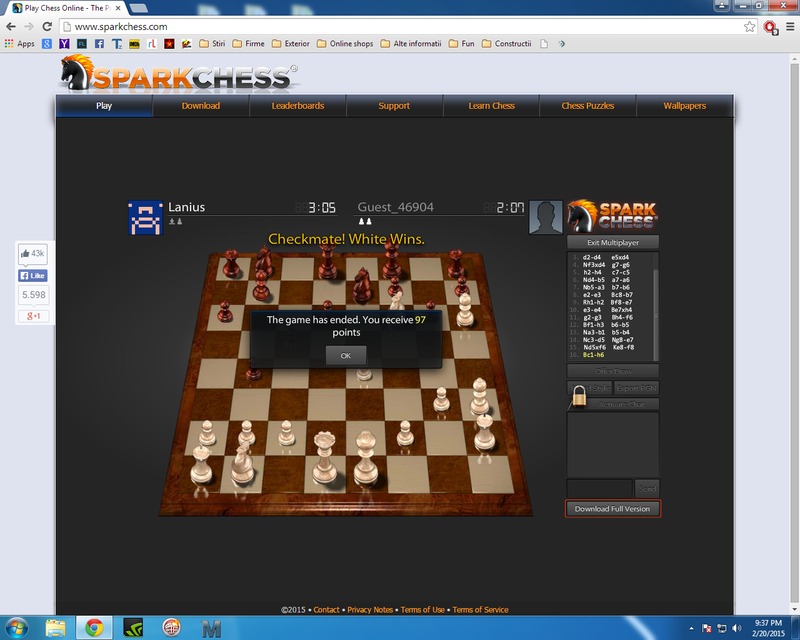Click Lanius's blue pixel avatar
Screen dimensions: 800x640
click(x=145, y=217)
